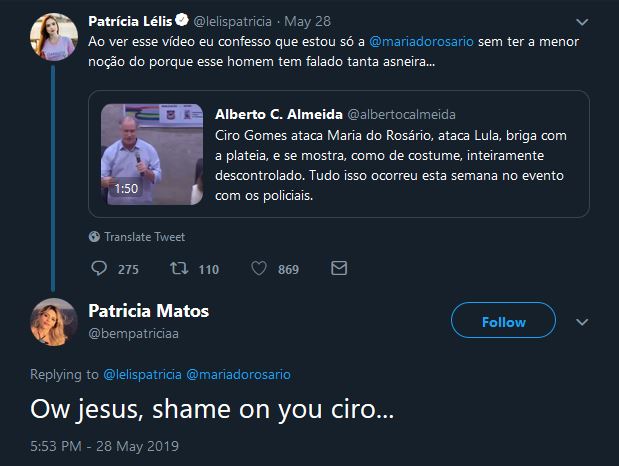Follow Patricia Matos

click(503, 322)
